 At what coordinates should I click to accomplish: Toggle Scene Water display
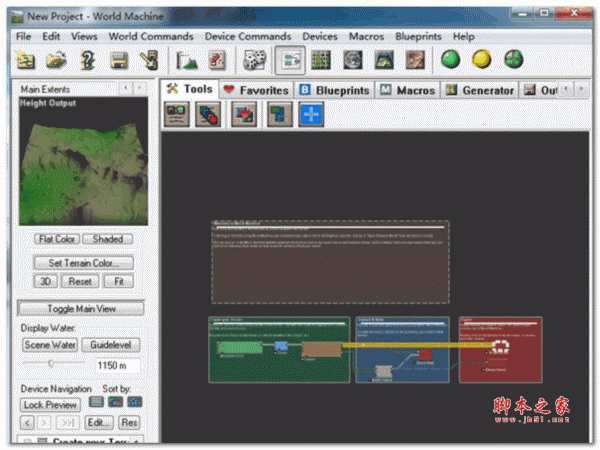tap(50, 345)
